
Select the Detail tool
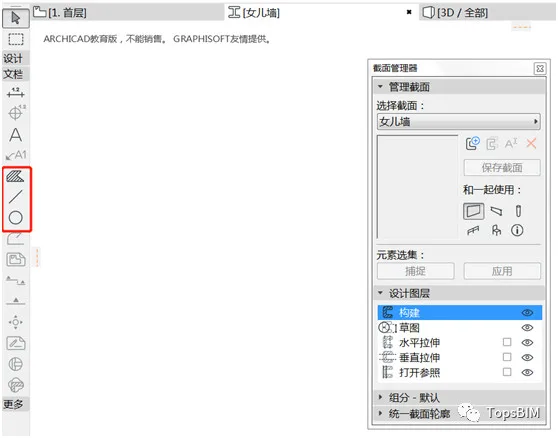[16, 322]
